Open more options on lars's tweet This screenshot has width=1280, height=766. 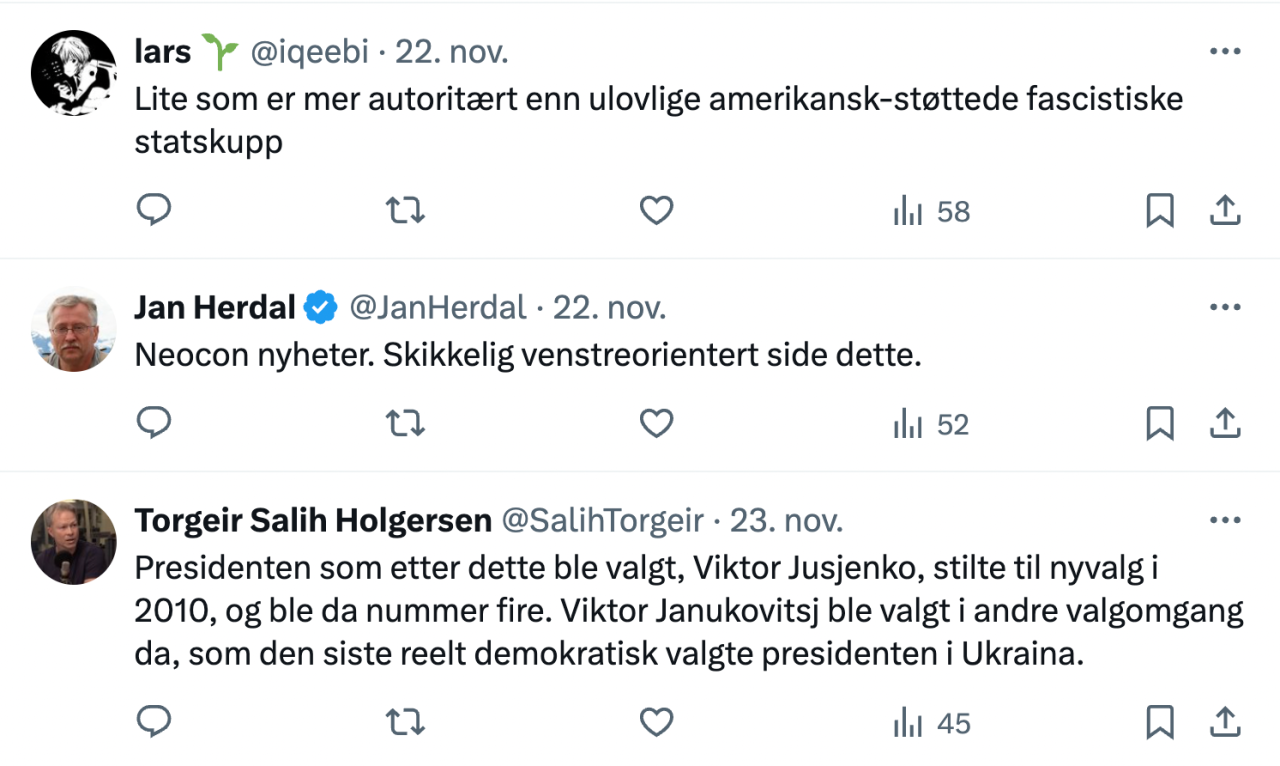(x=1225, y=52)
